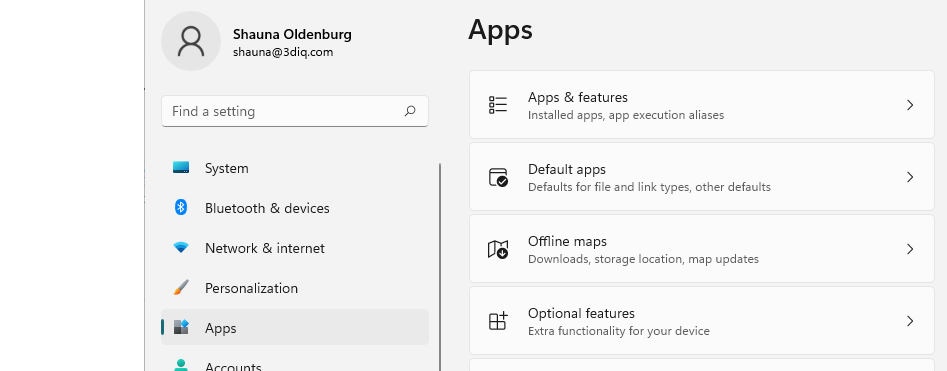The height and width of the screenshot is (371, 947).
Task: Click the Offline maps icon
Action: click(x=498, y=249)
